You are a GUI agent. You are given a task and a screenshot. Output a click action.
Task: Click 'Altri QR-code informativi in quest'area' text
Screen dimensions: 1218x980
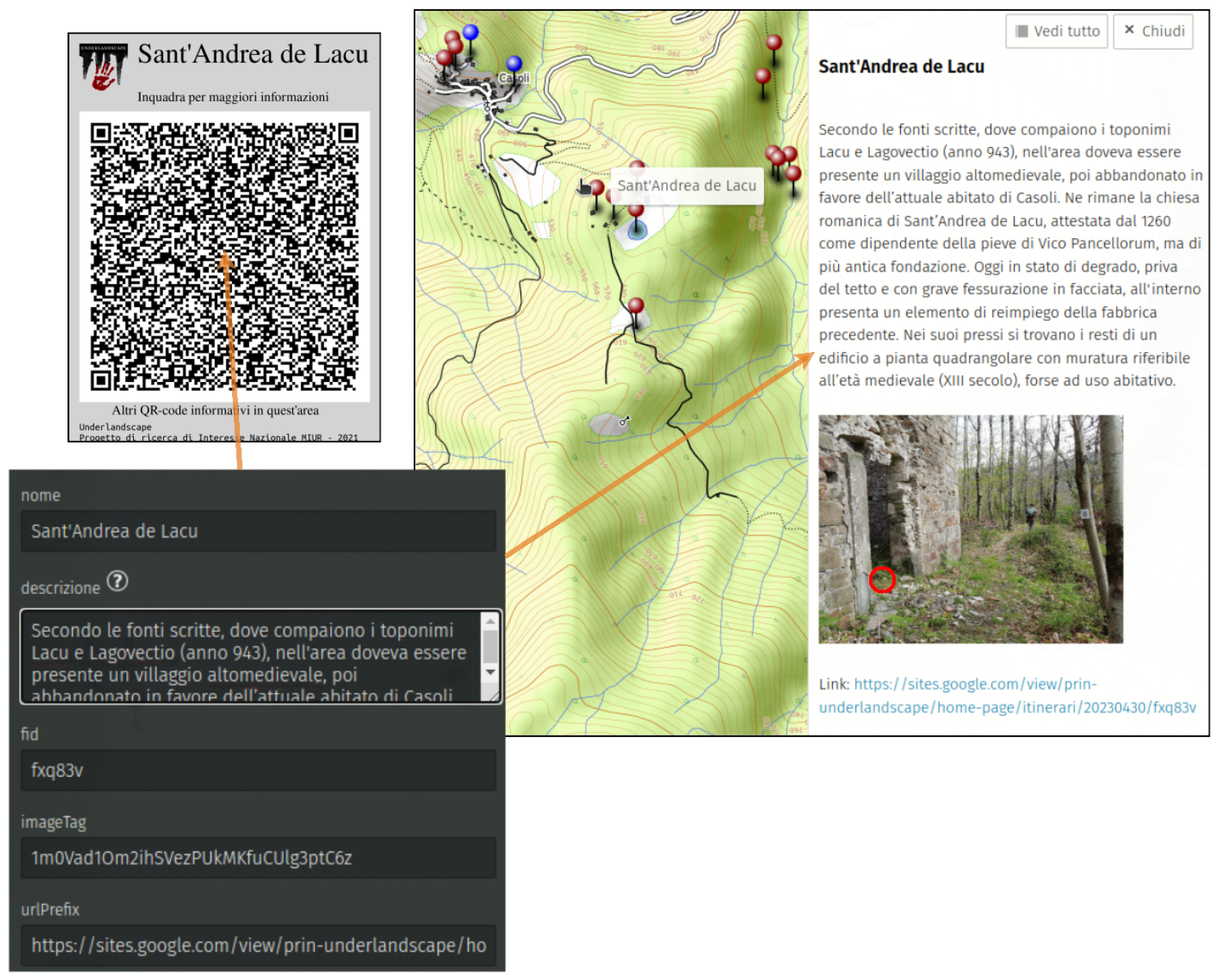(x=215, y=410)
